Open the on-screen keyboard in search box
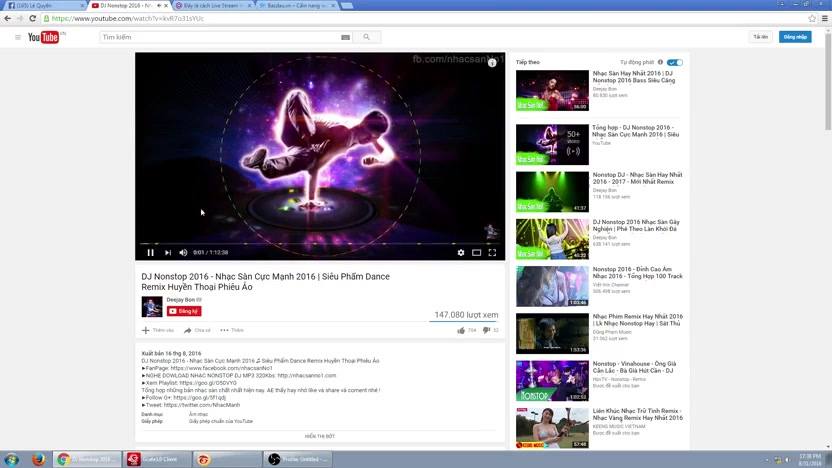 click(x=345, y=37)
